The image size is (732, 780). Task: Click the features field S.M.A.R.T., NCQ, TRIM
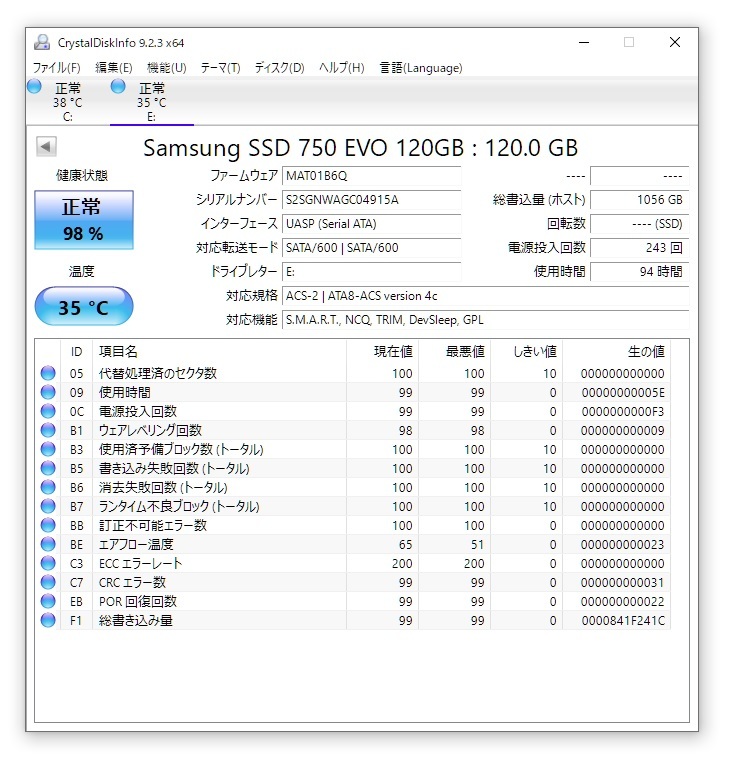tap(485, 319)
